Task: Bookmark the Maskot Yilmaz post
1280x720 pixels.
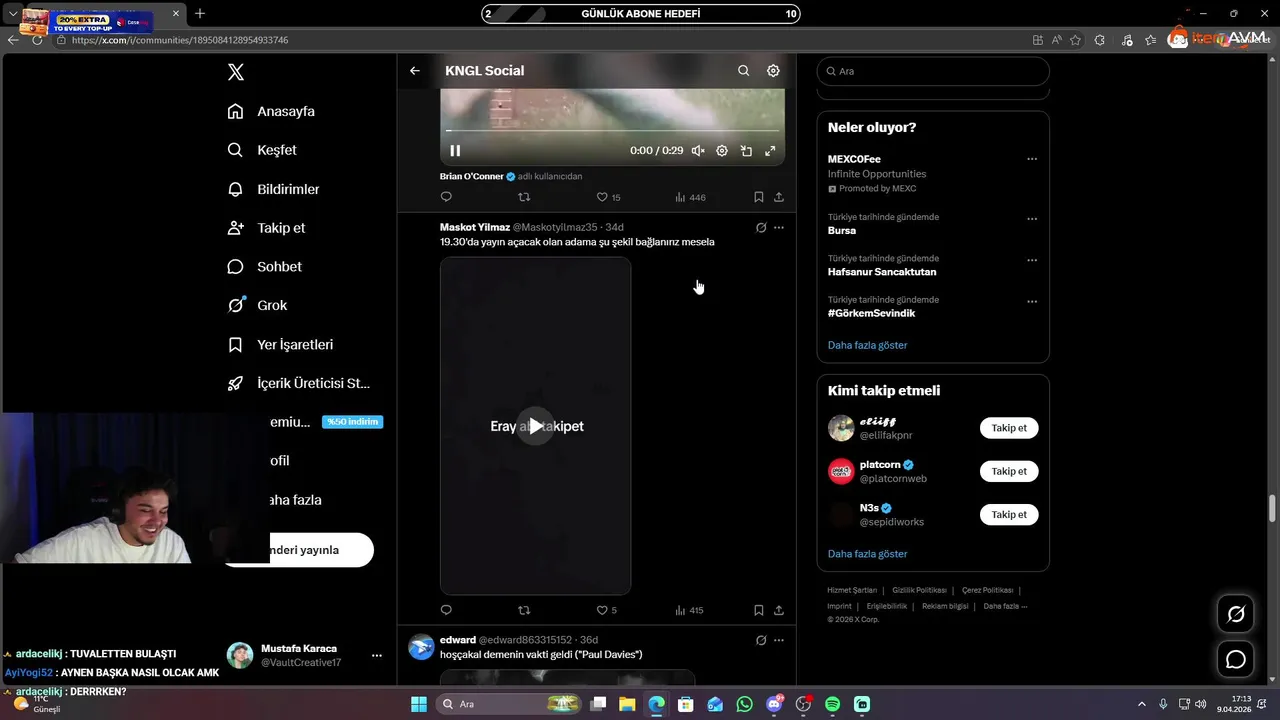Action: click(759, 610)
